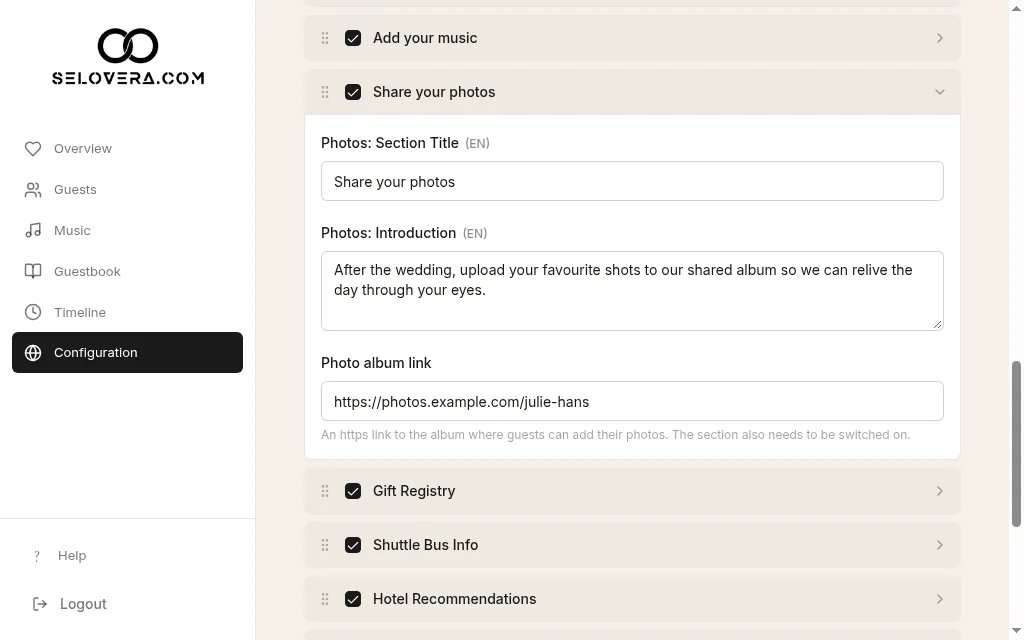The image size is (1024, 640).
Task: Select the Configuration menu item
Action: click(127, 353)
